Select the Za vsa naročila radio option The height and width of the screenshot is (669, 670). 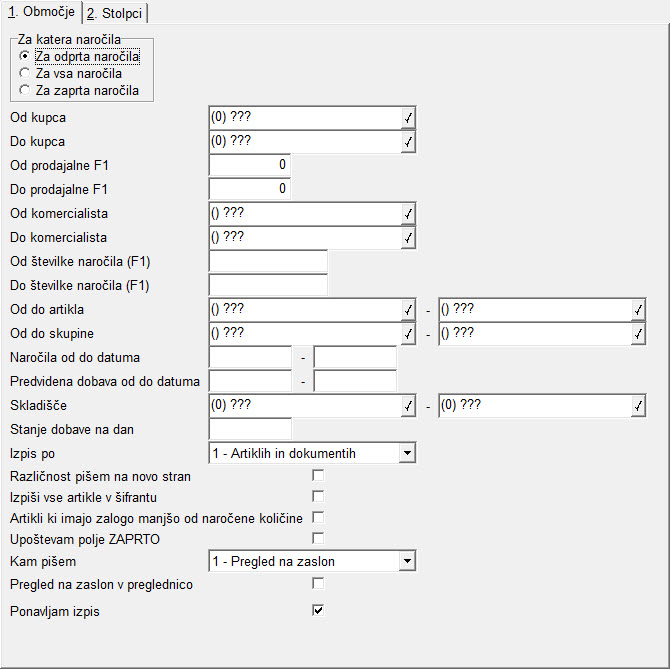click(25, 73)
